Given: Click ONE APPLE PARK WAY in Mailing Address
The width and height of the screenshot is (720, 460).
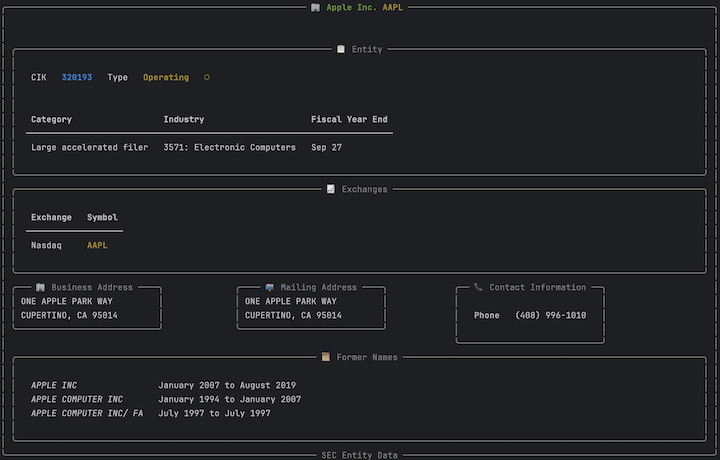Looking at the screenshot, I should 291,302.
